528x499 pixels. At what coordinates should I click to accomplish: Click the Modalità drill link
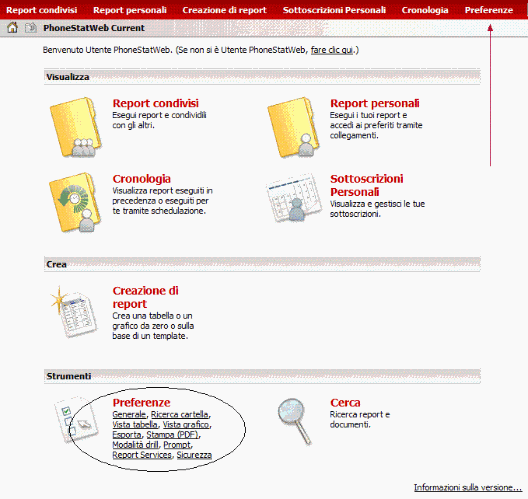click(x=135, y=445)
